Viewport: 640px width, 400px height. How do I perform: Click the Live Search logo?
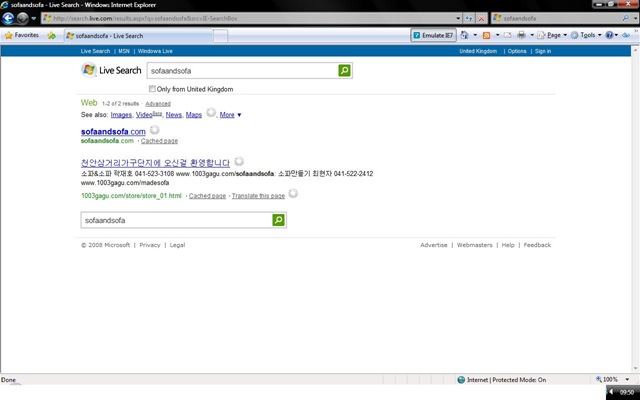pos(111,70)
